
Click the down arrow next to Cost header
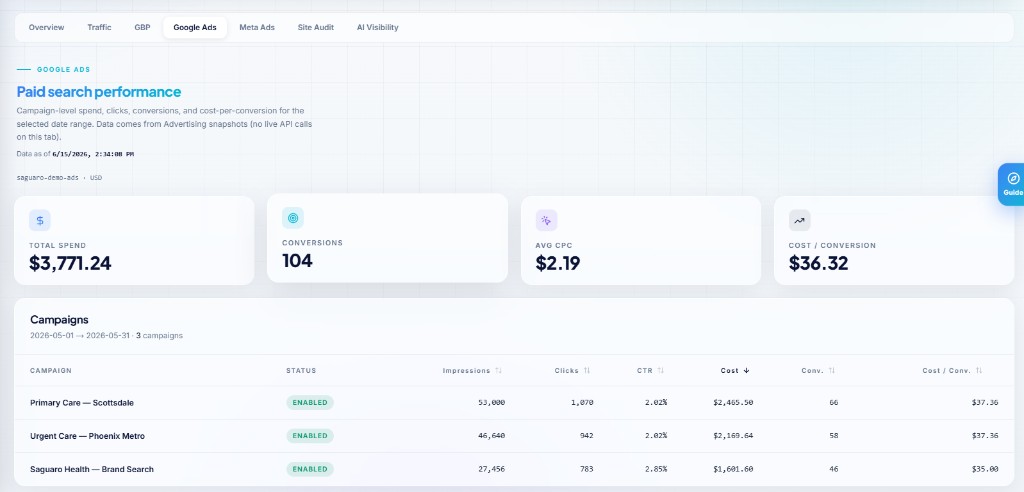pos(746,370)
